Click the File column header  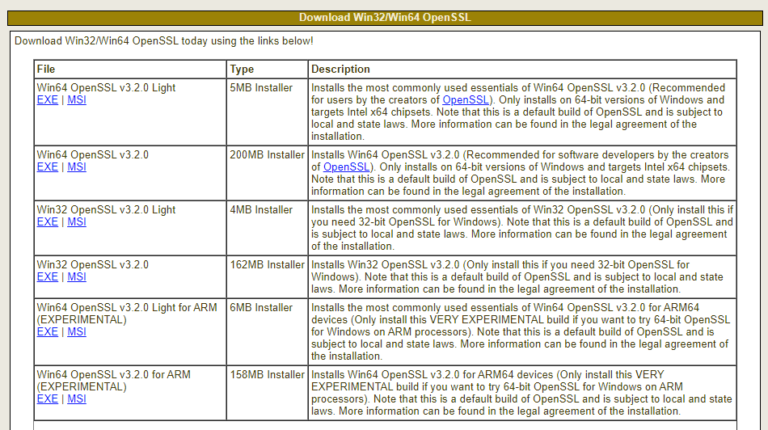46,69
